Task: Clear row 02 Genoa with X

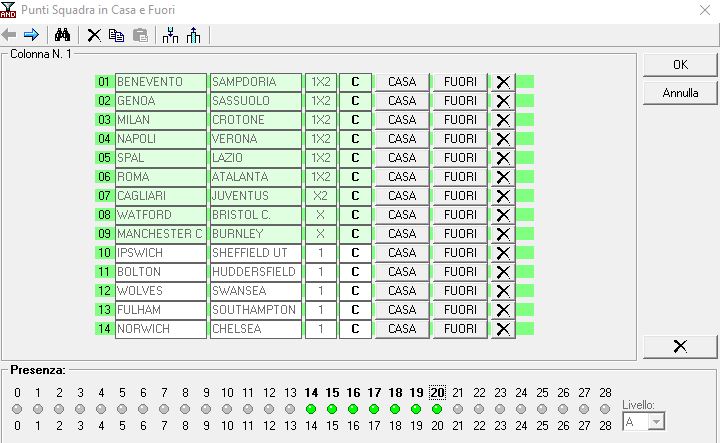Action: pos(503,101)
